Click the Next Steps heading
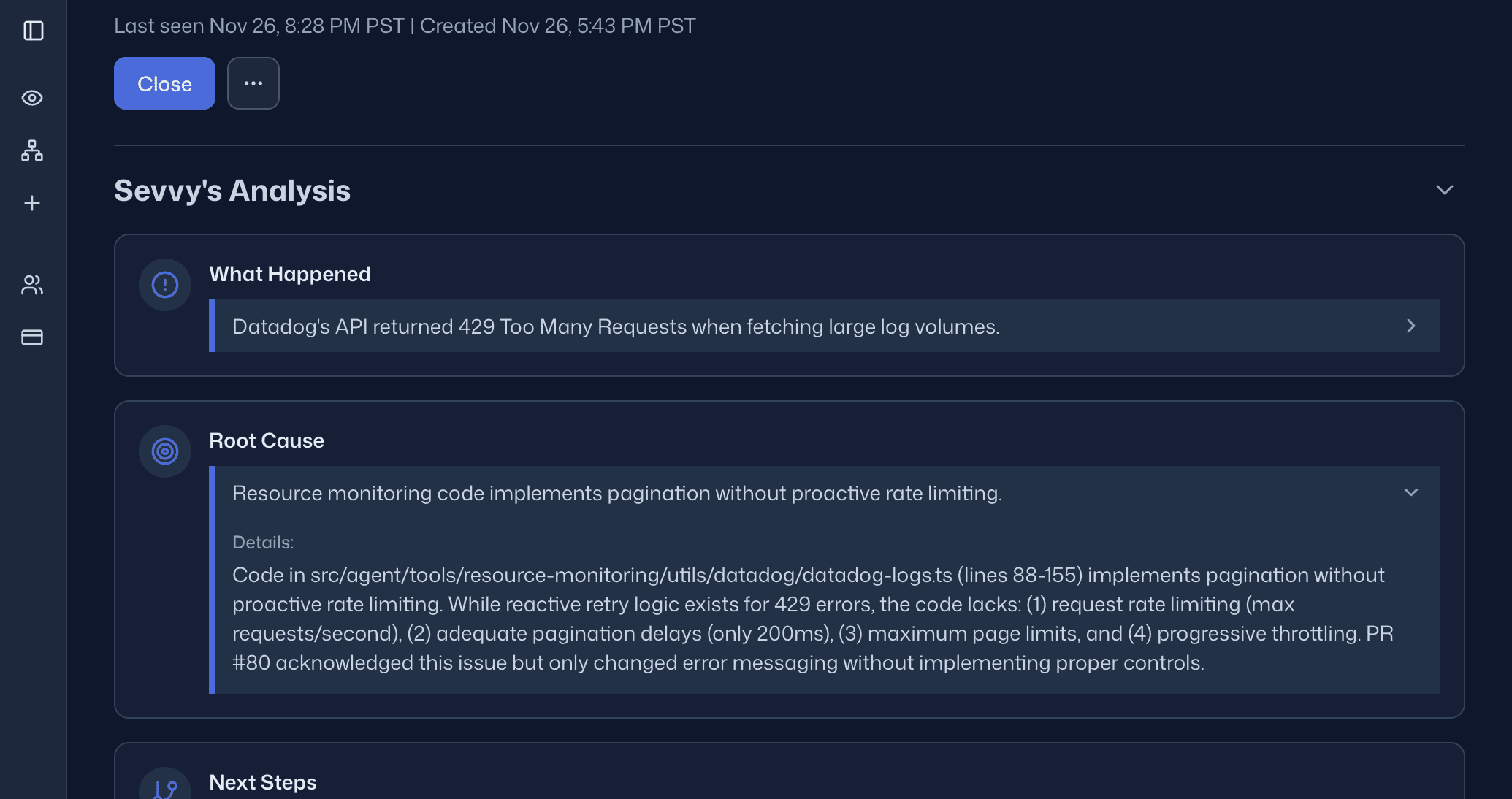Viewport: 1512px width, 799px height. [263, 782]
